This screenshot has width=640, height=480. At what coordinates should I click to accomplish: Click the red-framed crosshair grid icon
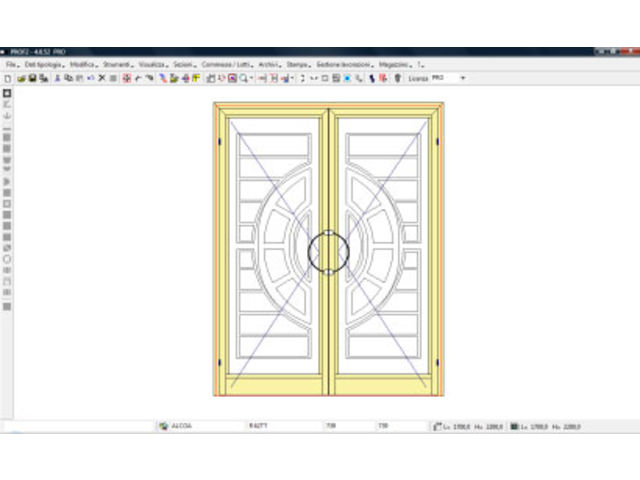click(x=127, y=78)
